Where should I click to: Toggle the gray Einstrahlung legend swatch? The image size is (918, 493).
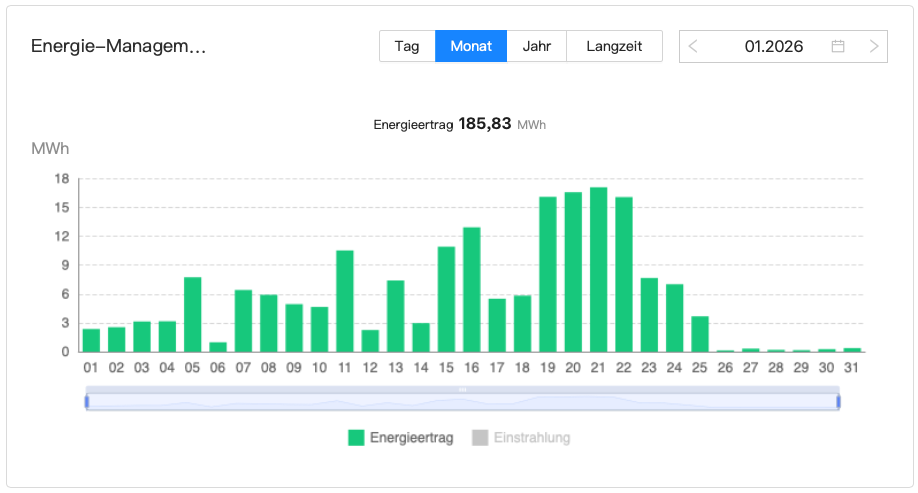click(480, 437)
